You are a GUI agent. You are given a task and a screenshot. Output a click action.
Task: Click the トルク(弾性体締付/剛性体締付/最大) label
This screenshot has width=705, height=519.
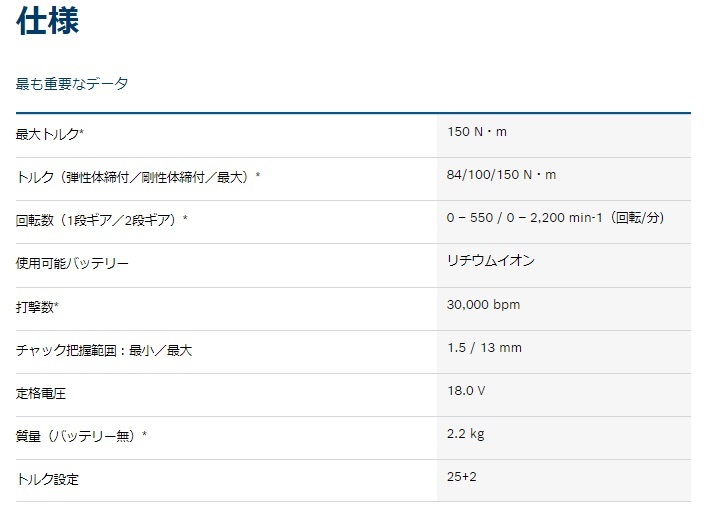tap(138, 177)
